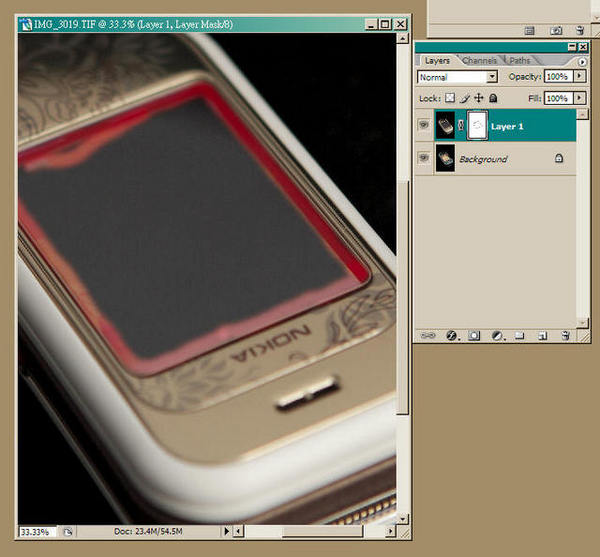The width and height of the screenshot is (600, 557).
Task: Select the Layer 1 name
Action: [507, 126]
